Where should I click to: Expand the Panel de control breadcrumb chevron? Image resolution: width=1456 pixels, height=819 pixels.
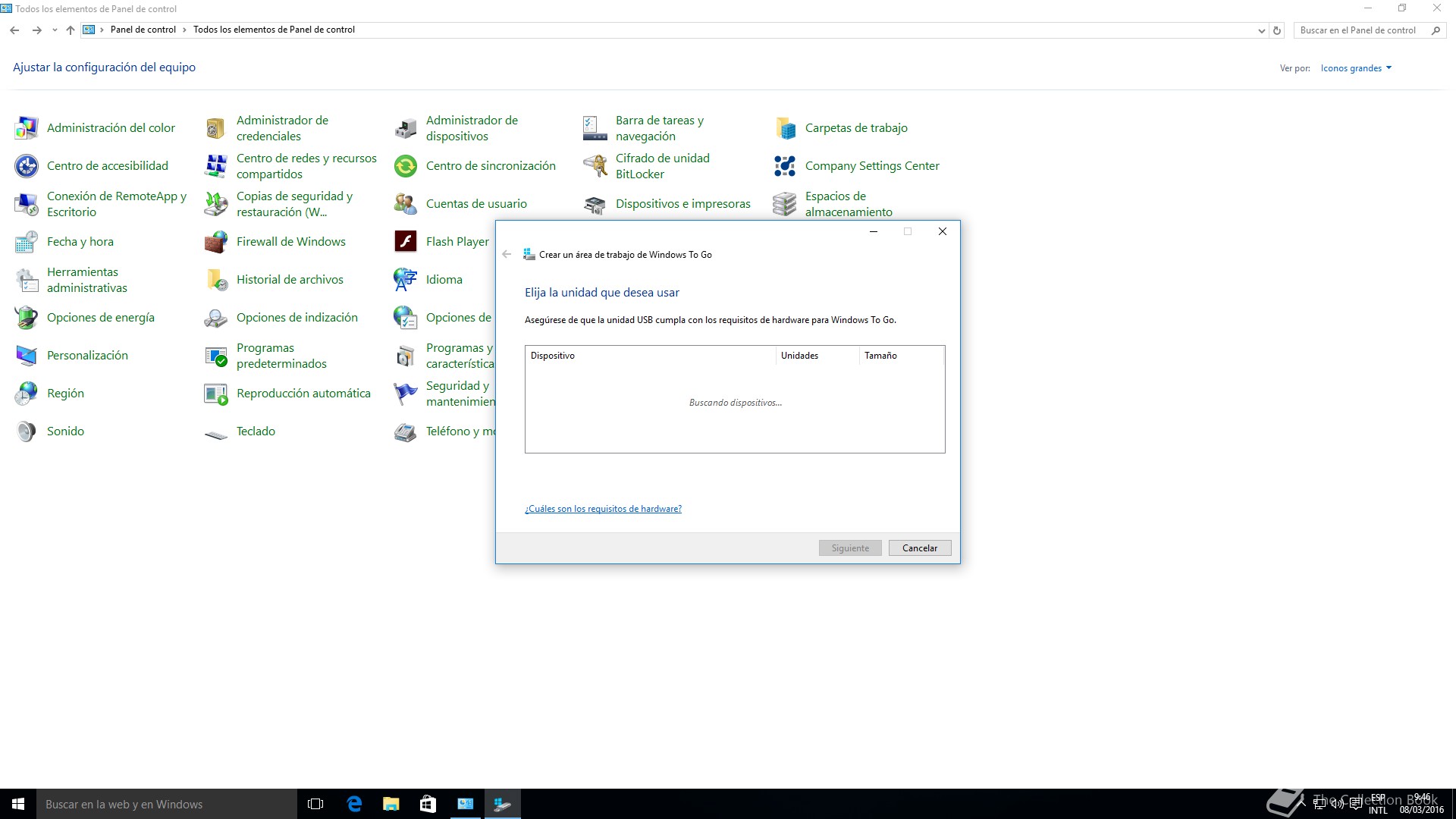pos(184,30)
